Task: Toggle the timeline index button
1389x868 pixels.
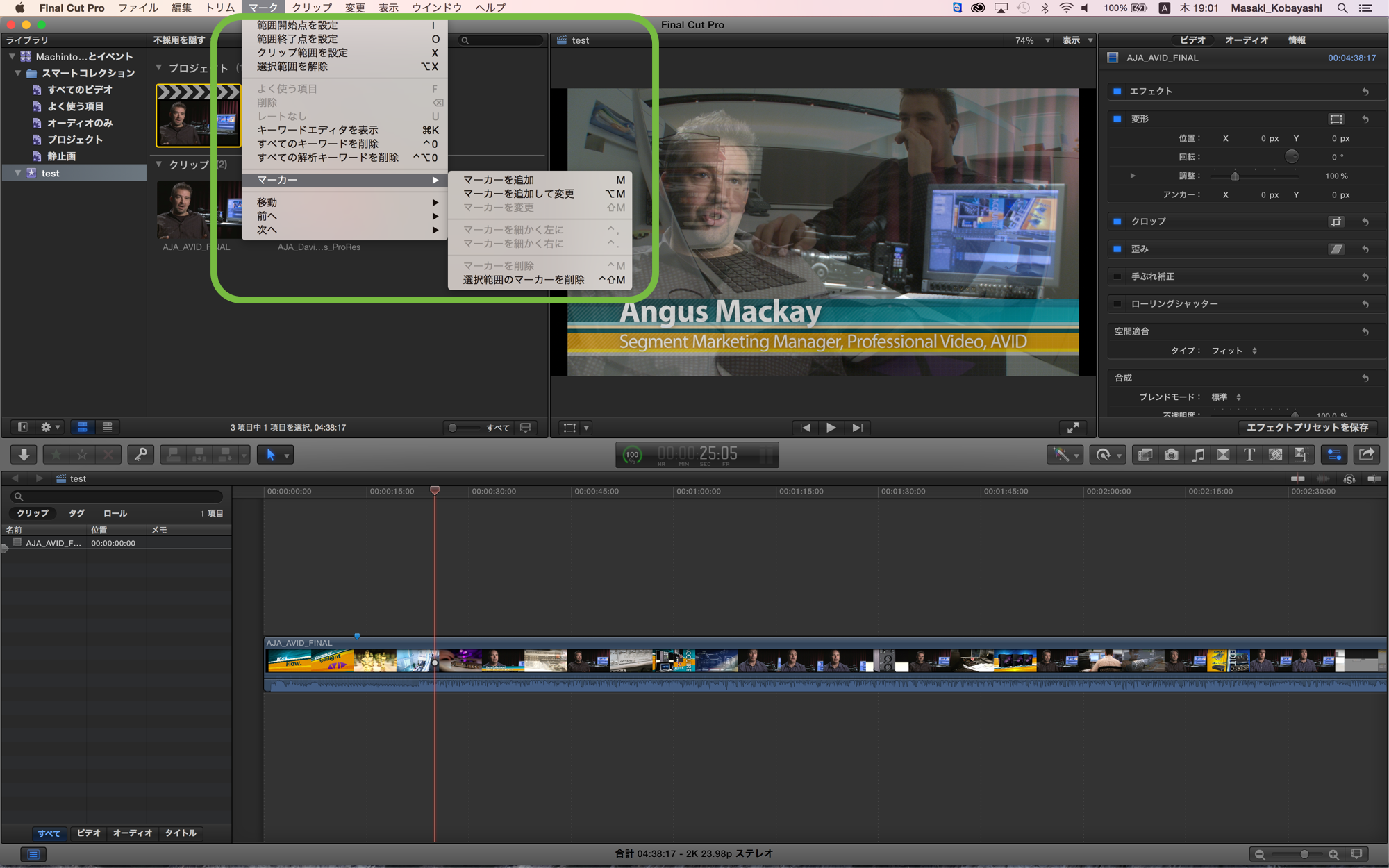Action: pos(33,854)
